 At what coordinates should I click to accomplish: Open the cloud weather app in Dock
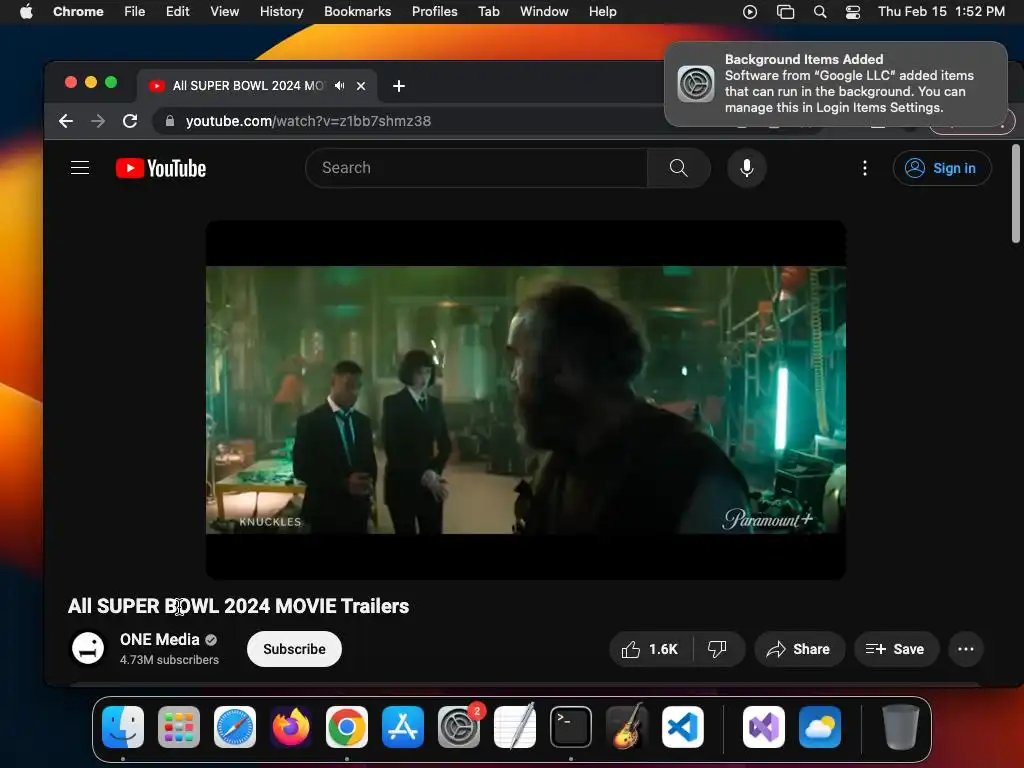tap(820, 727)
